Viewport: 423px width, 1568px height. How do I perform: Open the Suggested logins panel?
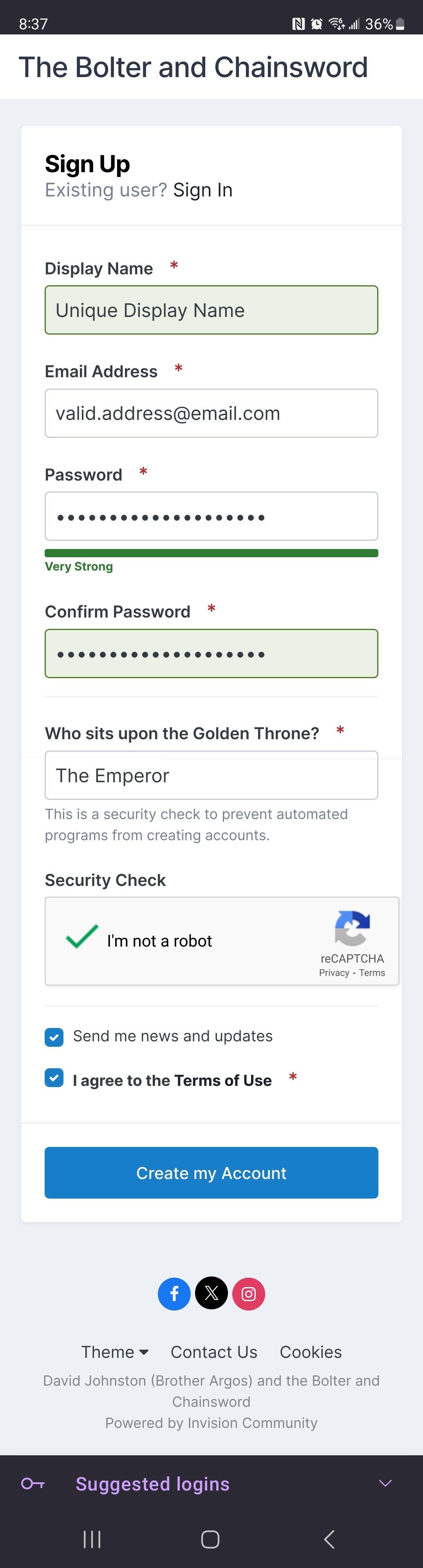pyautogui.click(x=152, y=1484)
